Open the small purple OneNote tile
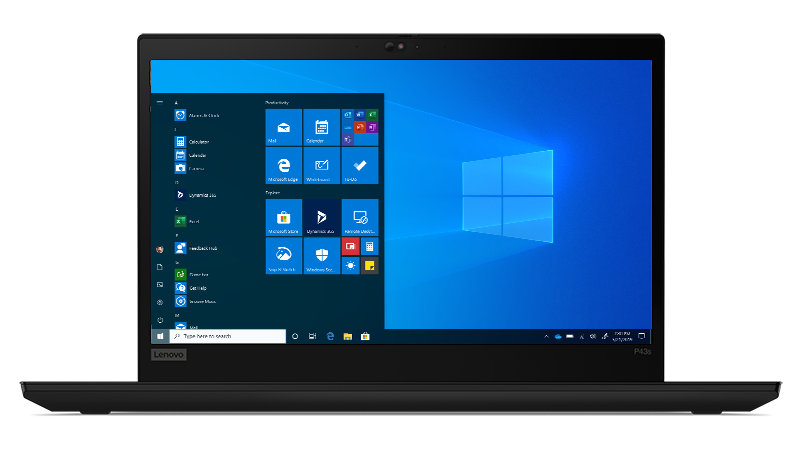800x451 pixels. point(372,127)
